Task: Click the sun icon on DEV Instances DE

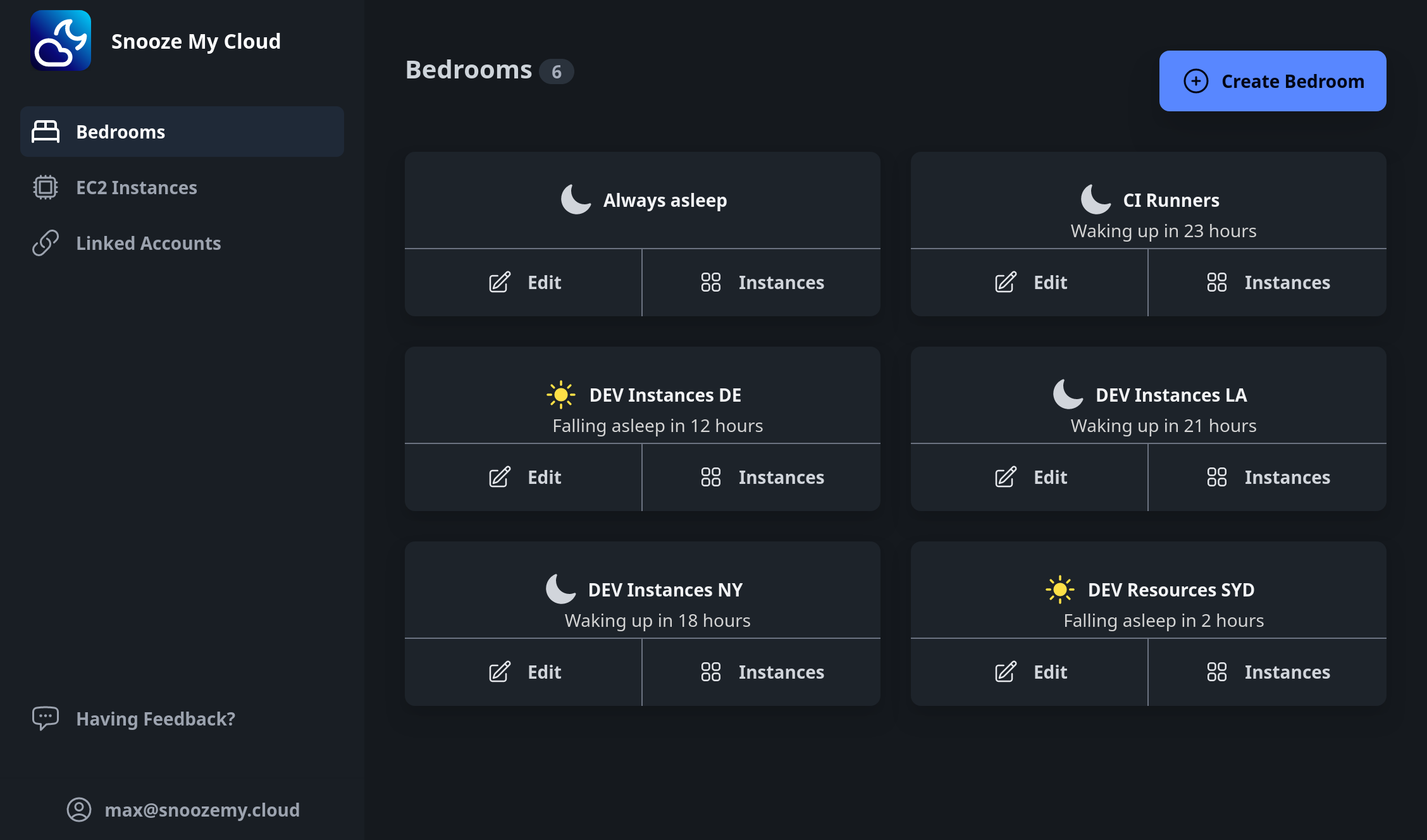Action: pos(561,394)
